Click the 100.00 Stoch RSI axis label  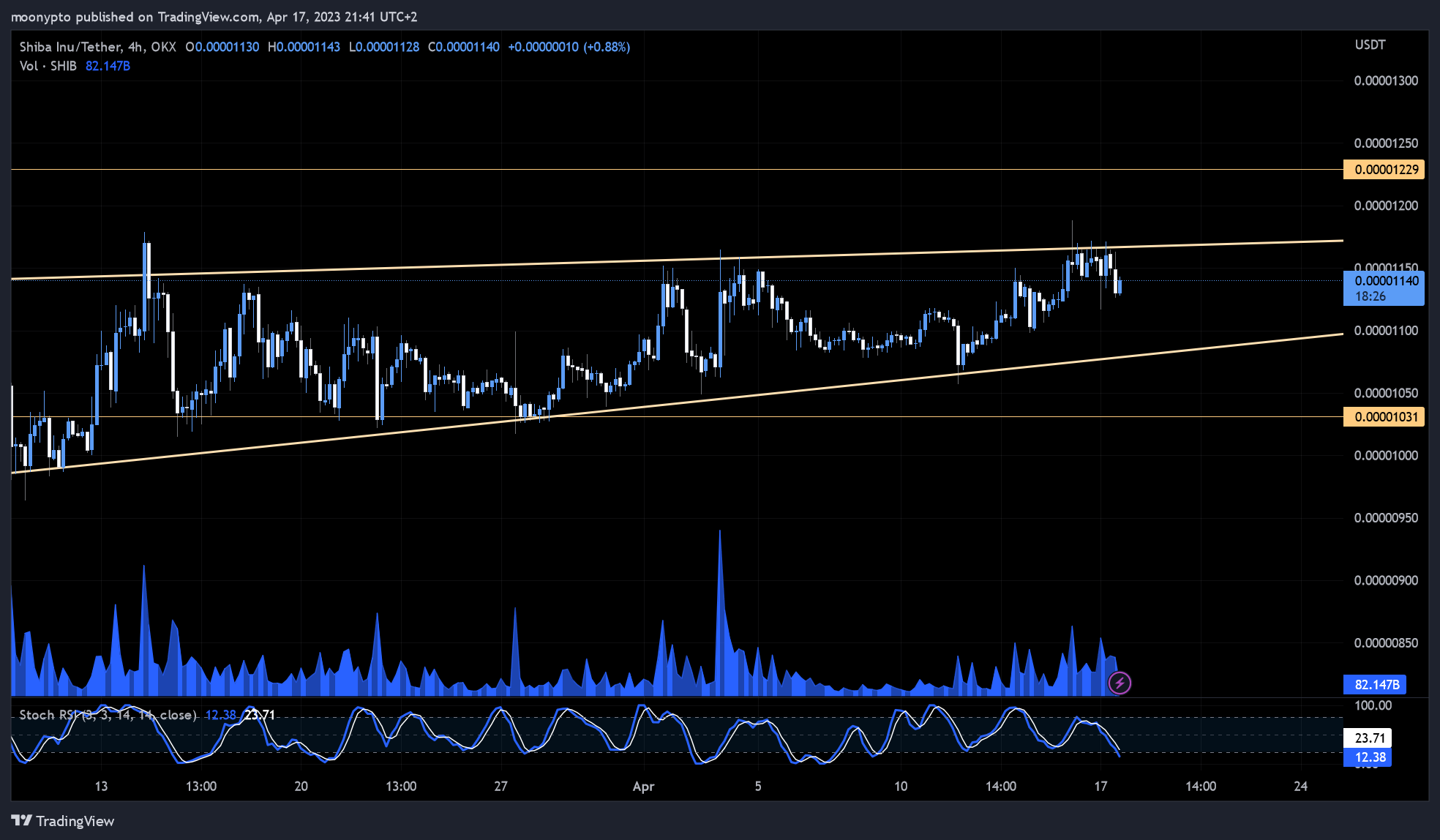(x=1373, y=705)
